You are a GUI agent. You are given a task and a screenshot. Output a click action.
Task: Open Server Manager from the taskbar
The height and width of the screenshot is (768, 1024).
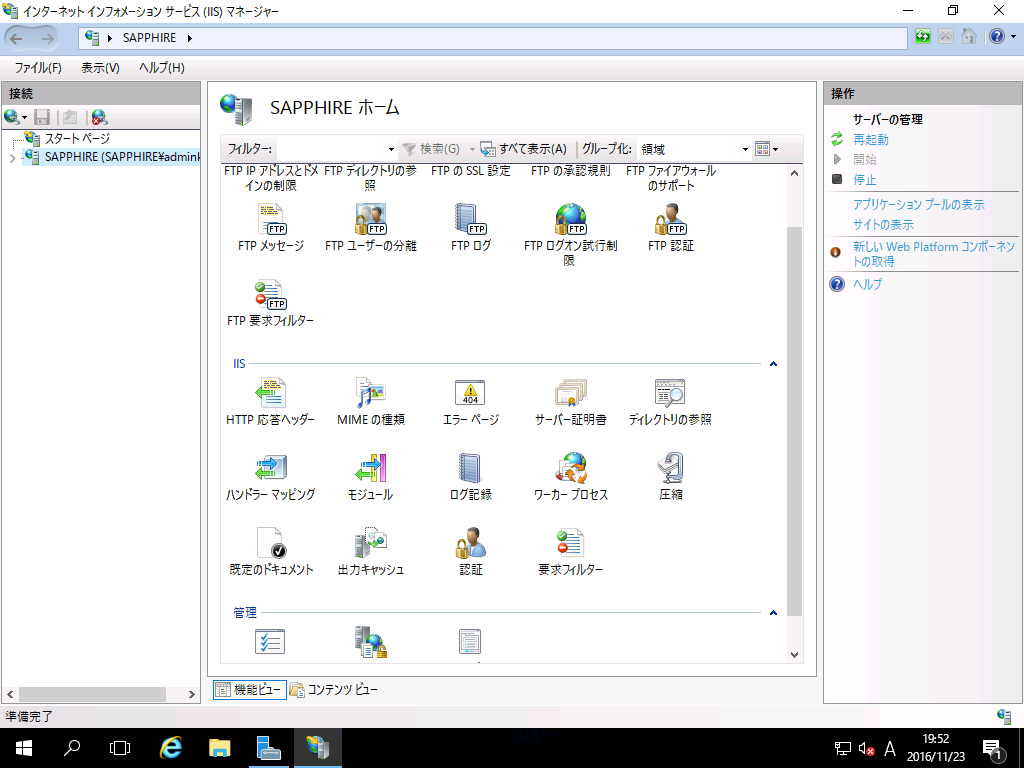tap(268, 748)
